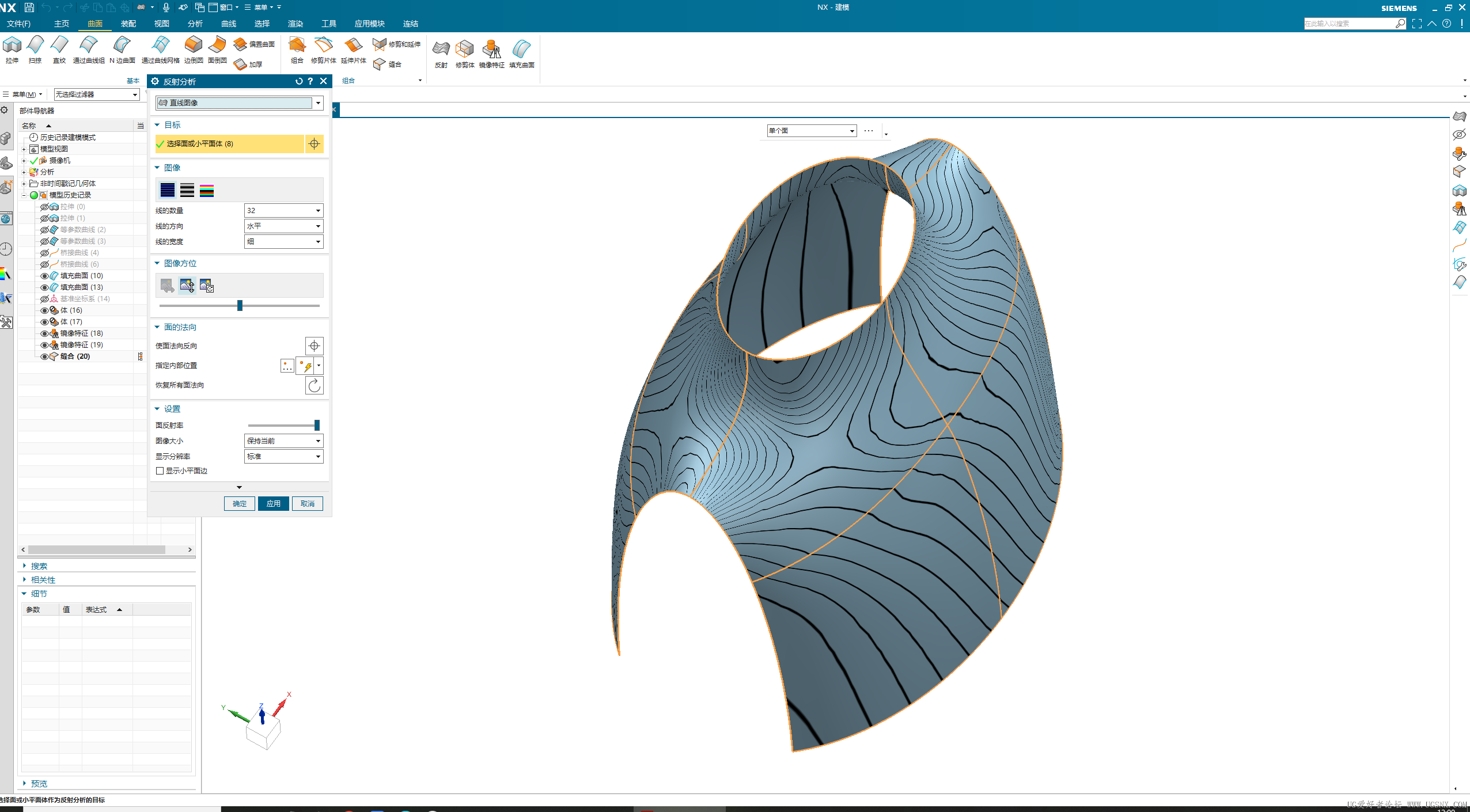Enable the 显示小平面边 checkbox
Viewport: 1470px width, 812px height.
click(x=160, y=471)
